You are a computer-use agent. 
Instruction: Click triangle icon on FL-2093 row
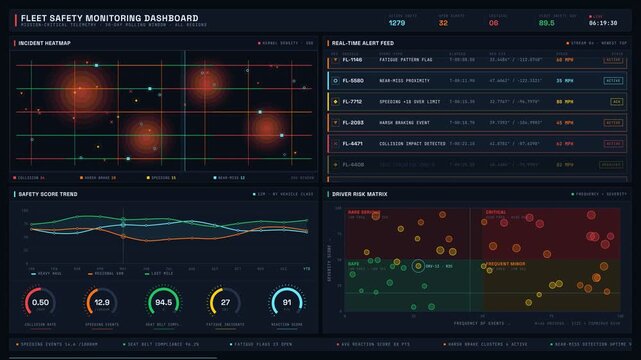point(336,123)
